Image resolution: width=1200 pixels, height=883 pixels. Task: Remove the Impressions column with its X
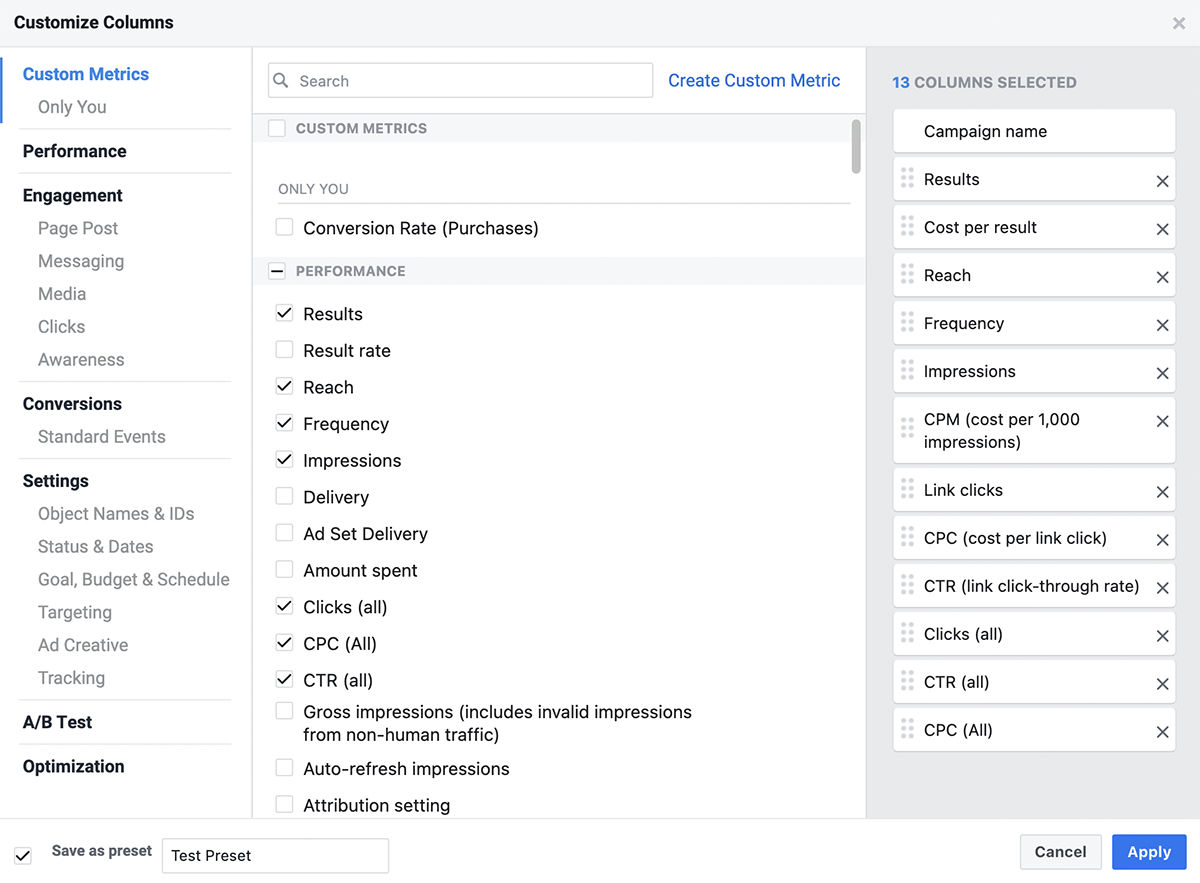[x=1162, y=373]
